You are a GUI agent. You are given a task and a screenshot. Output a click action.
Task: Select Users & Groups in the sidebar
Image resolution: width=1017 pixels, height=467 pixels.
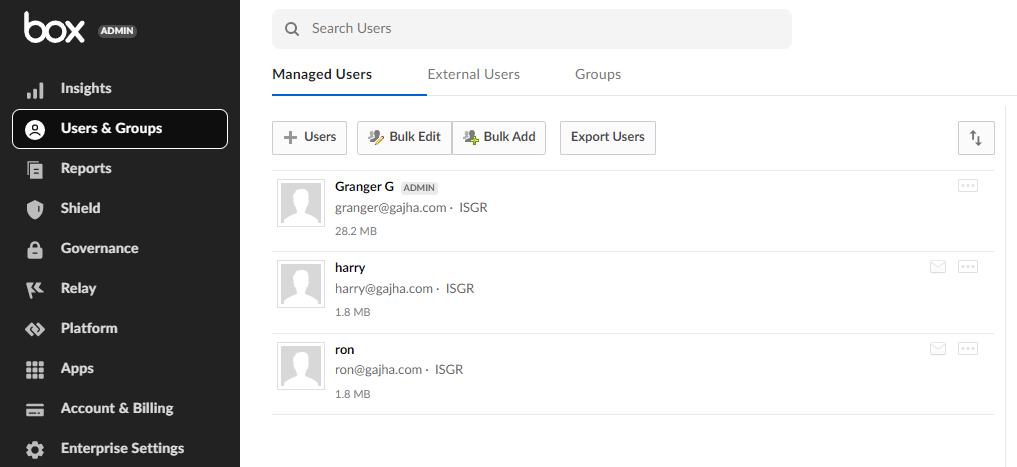(x=120, y=129)
